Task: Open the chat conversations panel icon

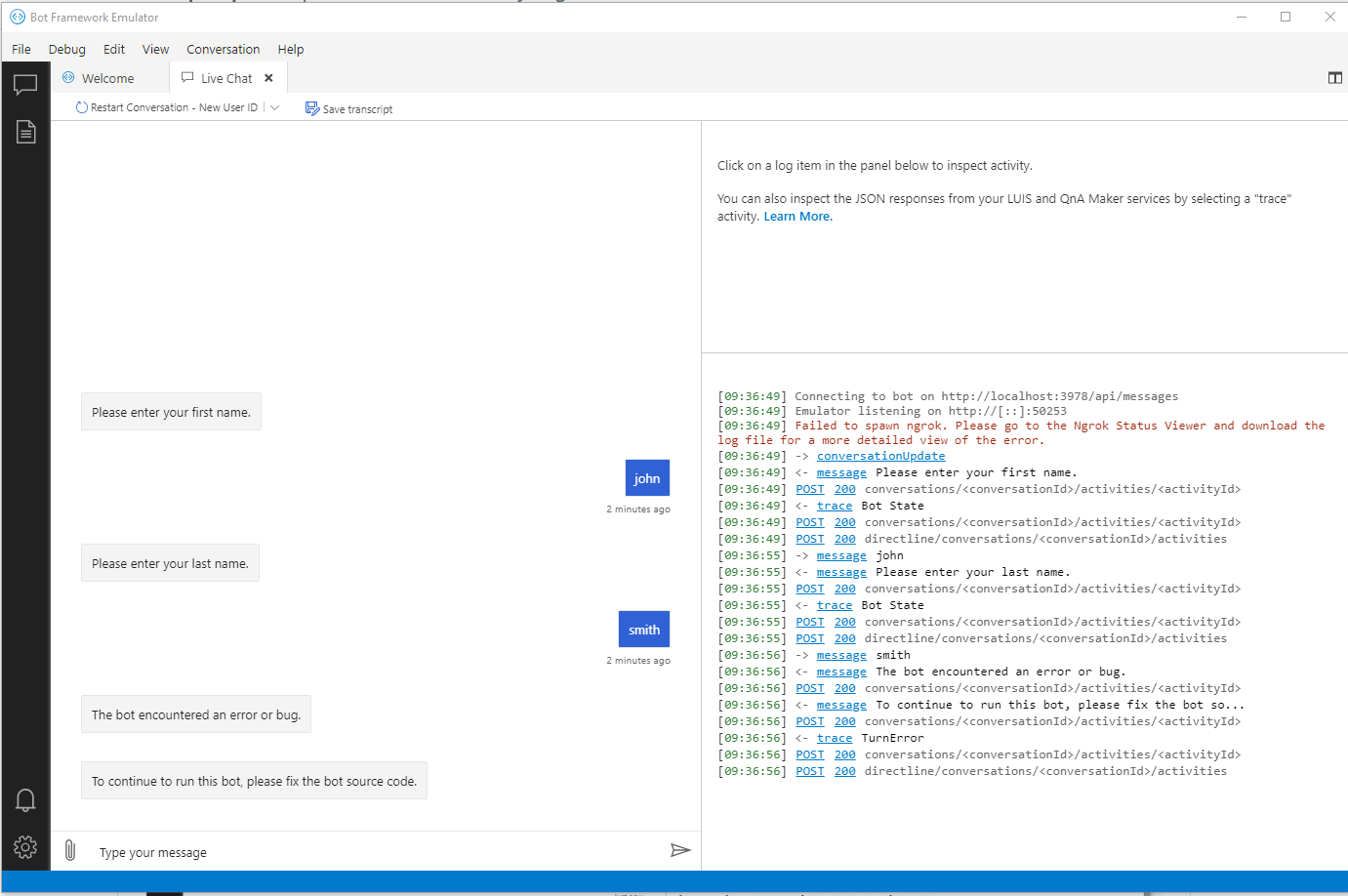Action: coord(25,84)
